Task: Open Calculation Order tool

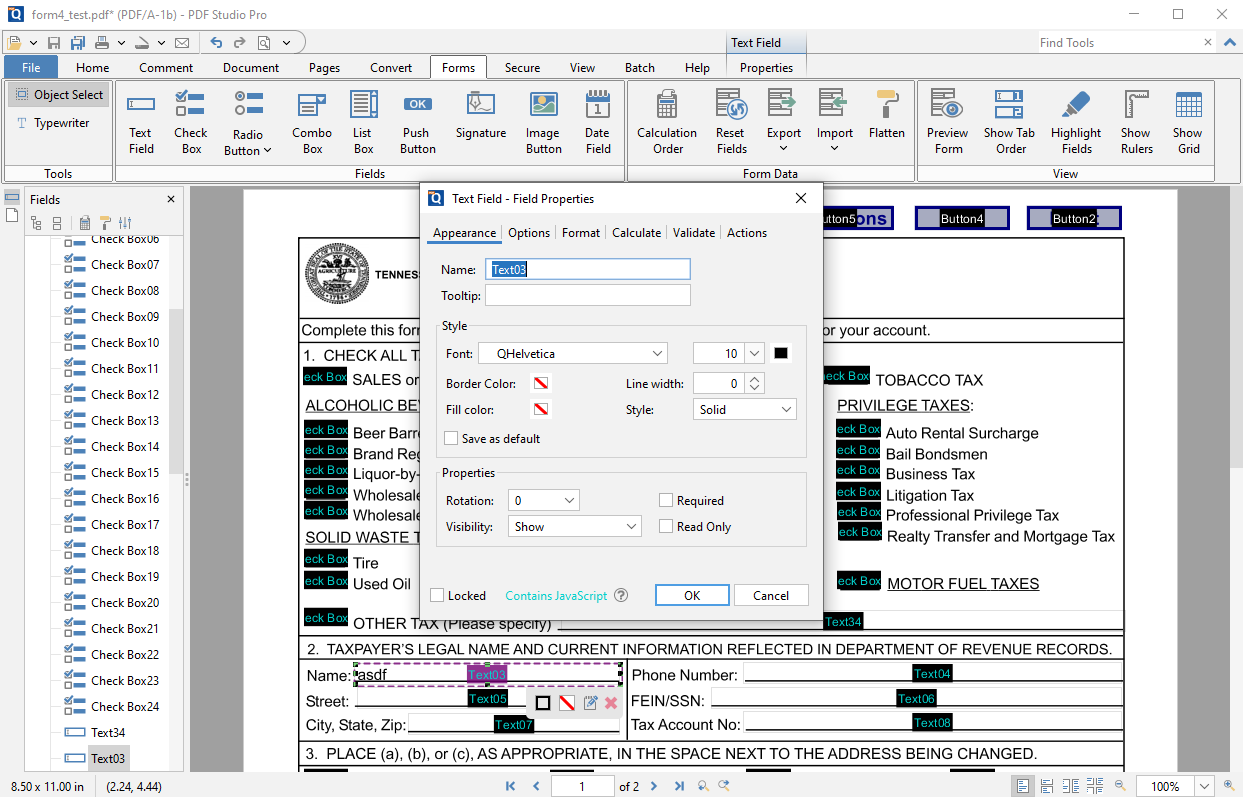Action: click(667, 120)
